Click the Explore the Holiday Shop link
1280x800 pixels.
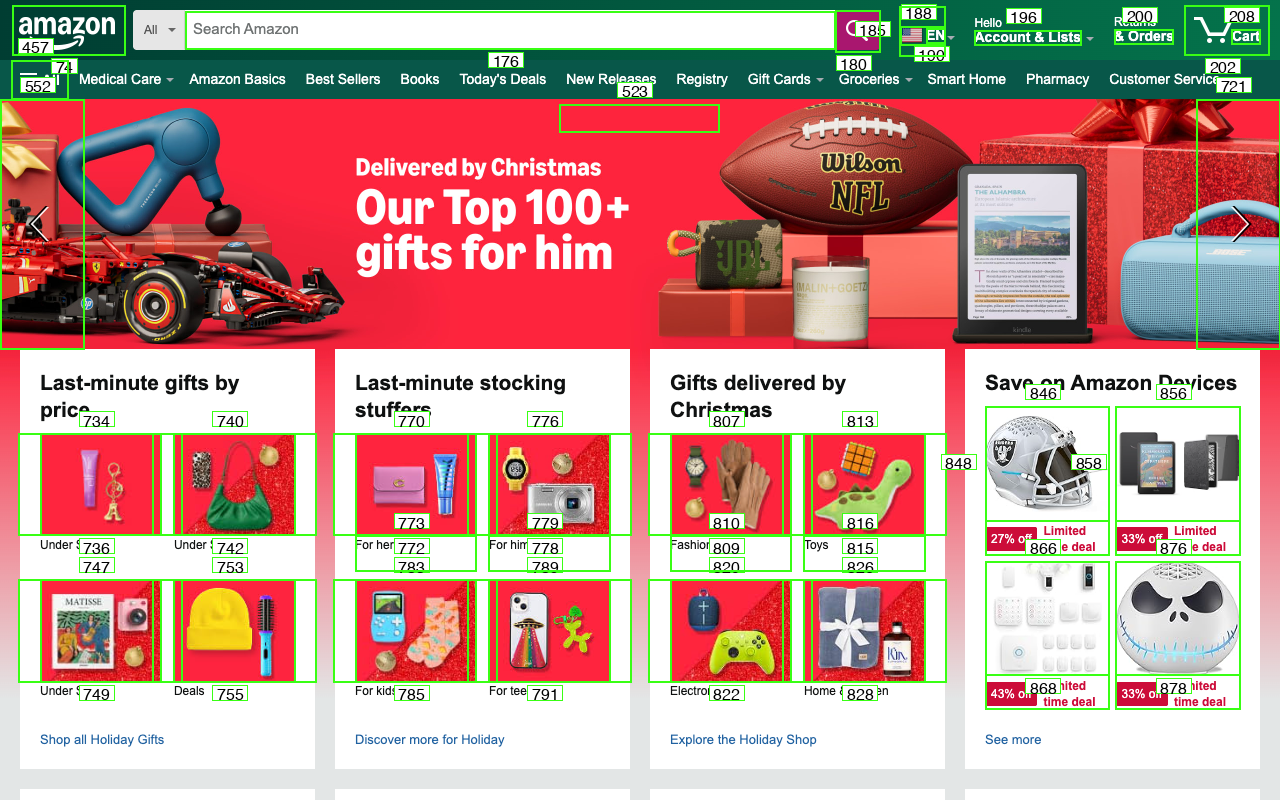[743, 740]
